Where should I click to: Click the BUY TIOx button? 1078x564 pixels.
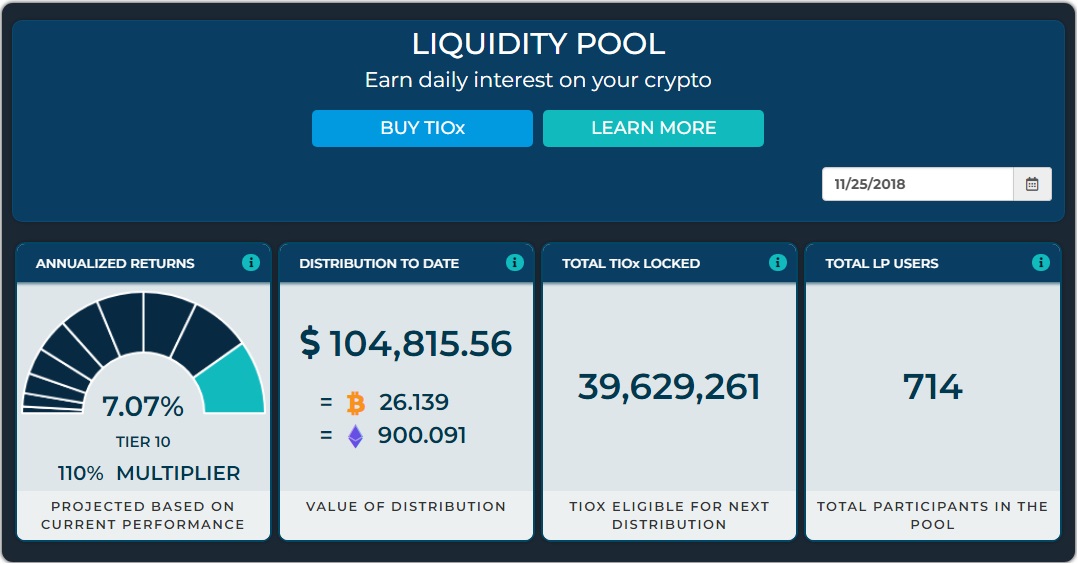point(422,128)
